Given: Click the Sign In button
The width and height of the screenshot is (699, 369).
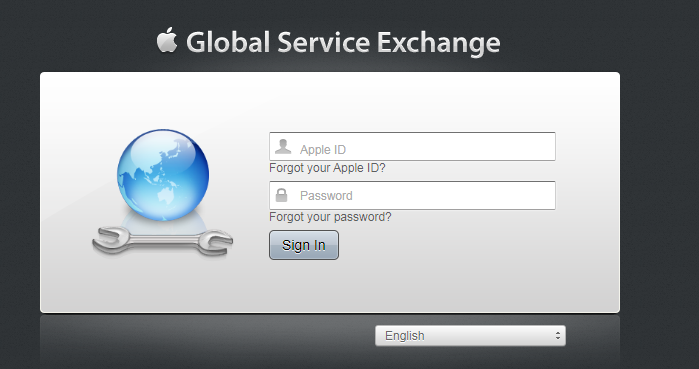Looking at the screenshot, I should (x=304, y=245).
